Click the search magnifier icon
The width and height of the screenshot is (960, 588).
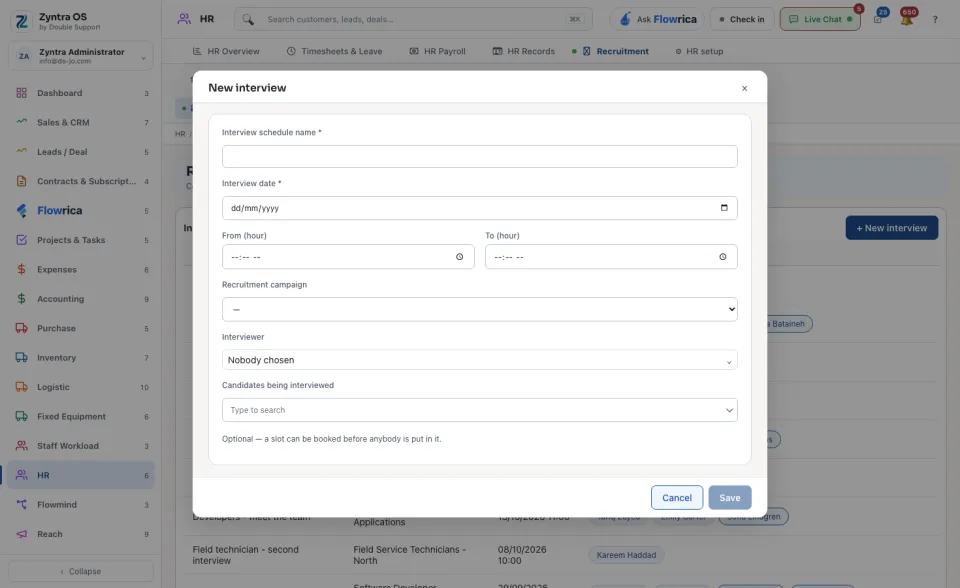248,19
